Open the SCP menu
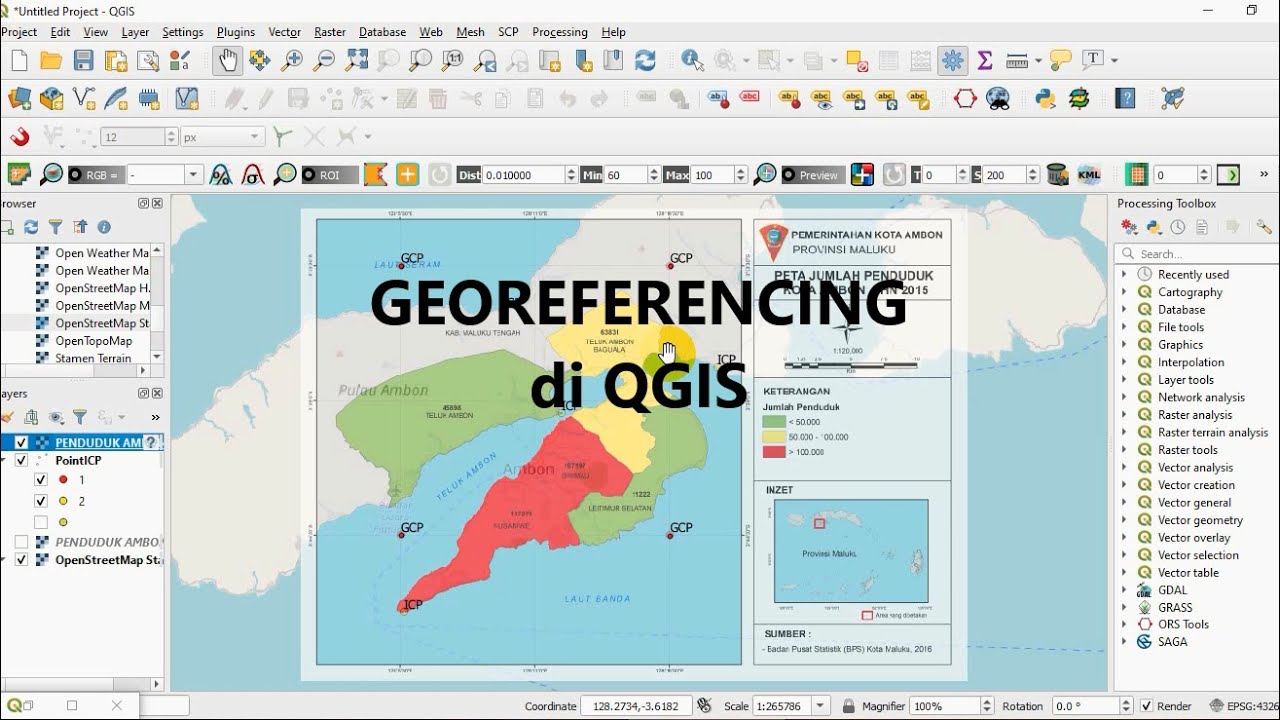The width and height of the screenshot is (1280, 720). (x=508, y=32)
